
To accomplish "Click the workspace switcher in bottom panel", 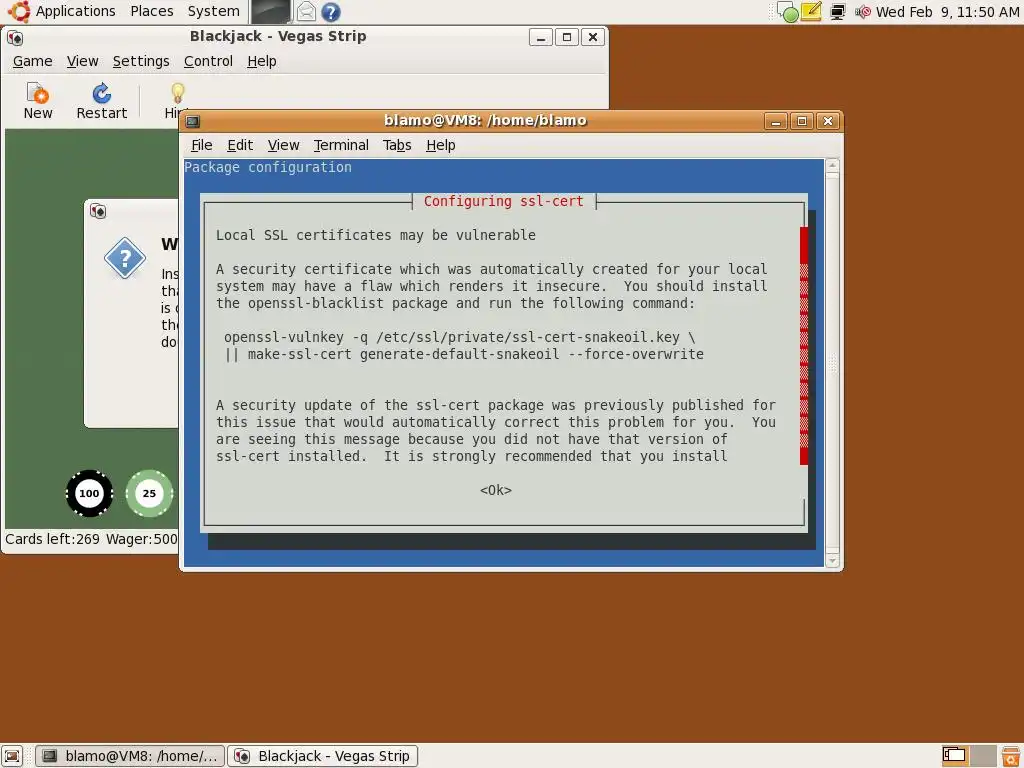I will (x=968, y=756).
